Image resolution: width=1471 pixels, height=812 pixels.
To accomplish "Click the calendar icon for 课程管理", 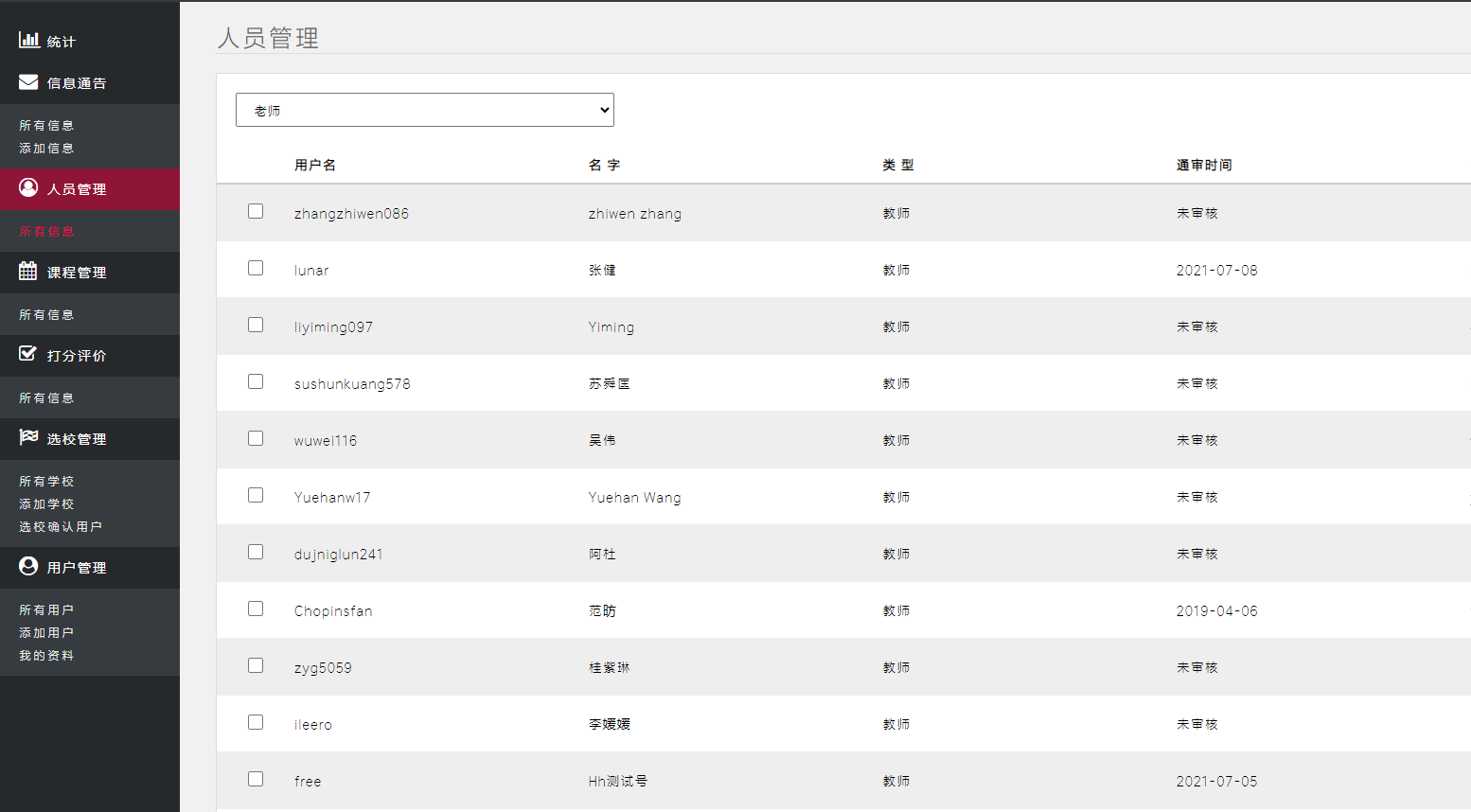I will coord(28,271).
